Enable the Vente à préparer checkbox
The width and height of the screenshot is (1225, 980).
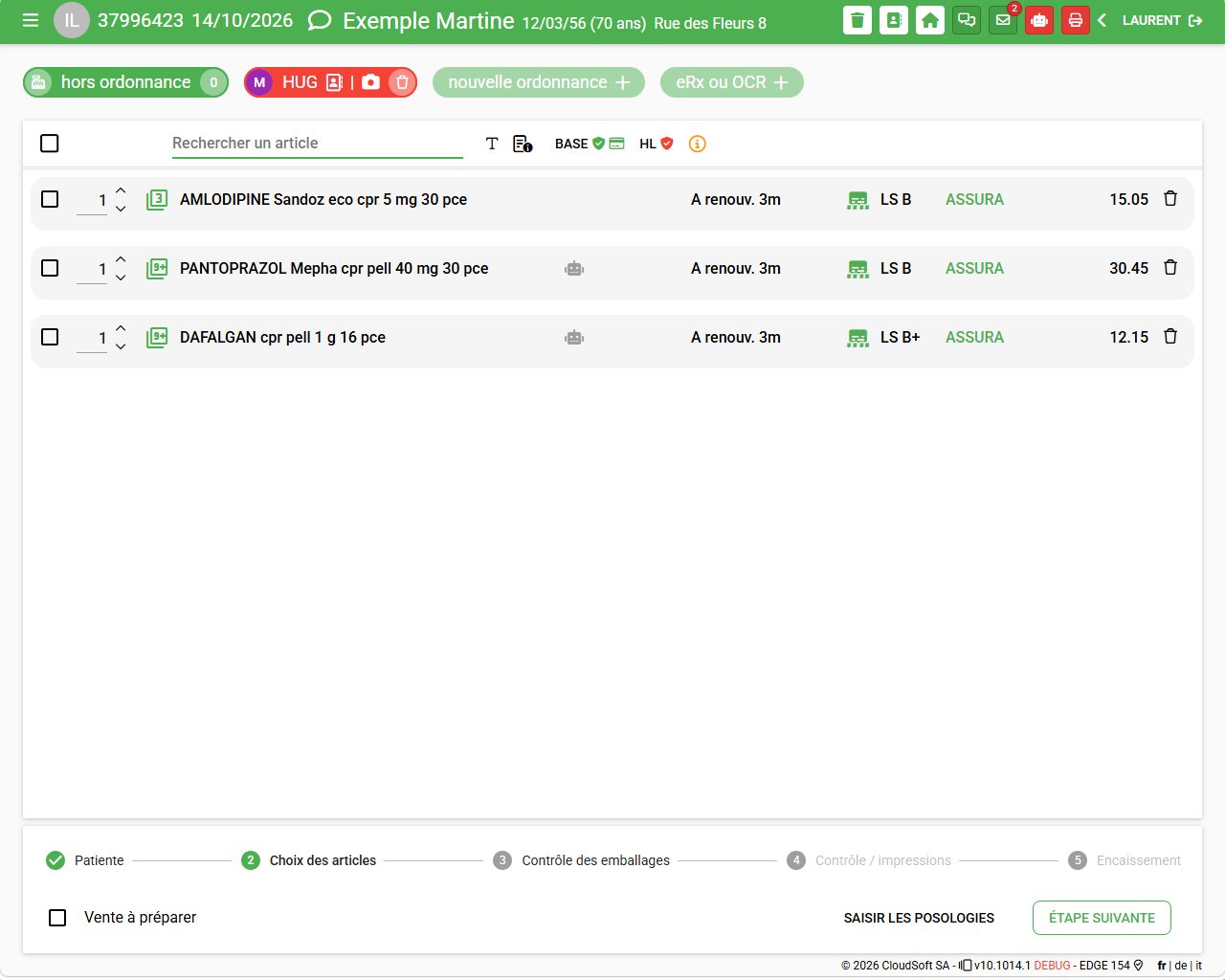point(57,918)
